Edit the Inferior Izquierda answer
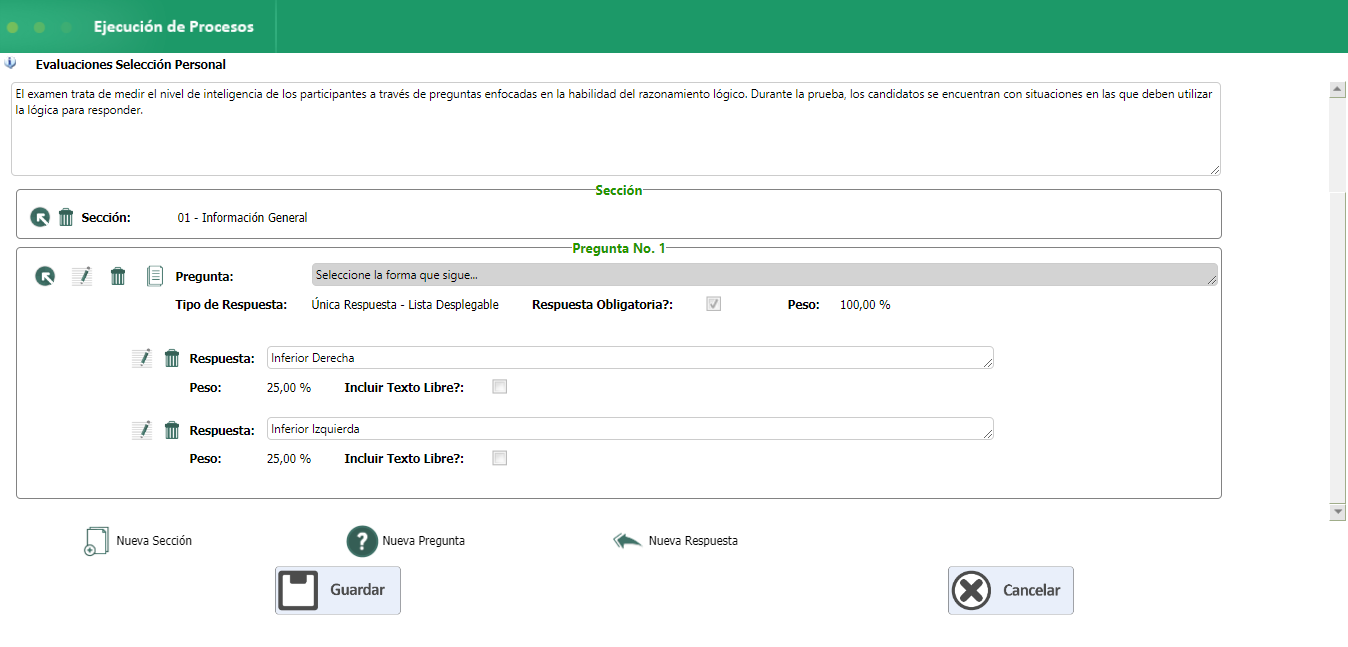 pos(142,430)
